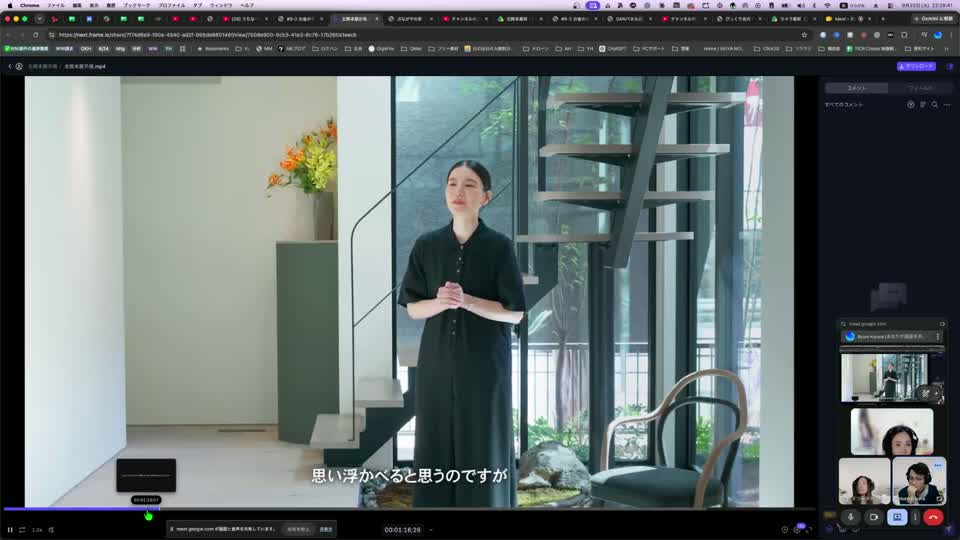
Task: Select the woman with headset video tile
Action: (892, 432)
